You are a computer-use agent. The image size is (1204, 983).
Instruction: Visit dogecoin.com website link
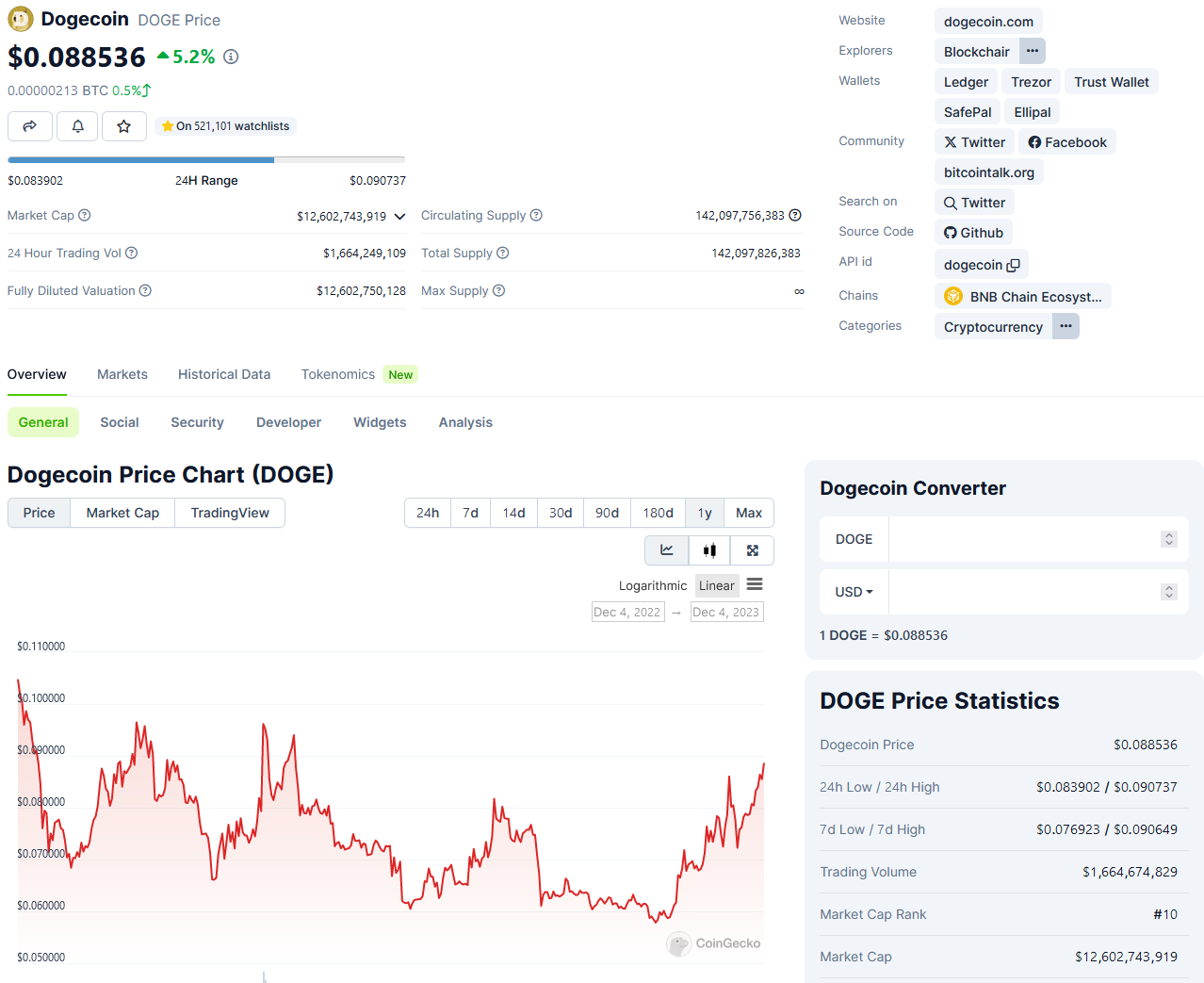988,22
